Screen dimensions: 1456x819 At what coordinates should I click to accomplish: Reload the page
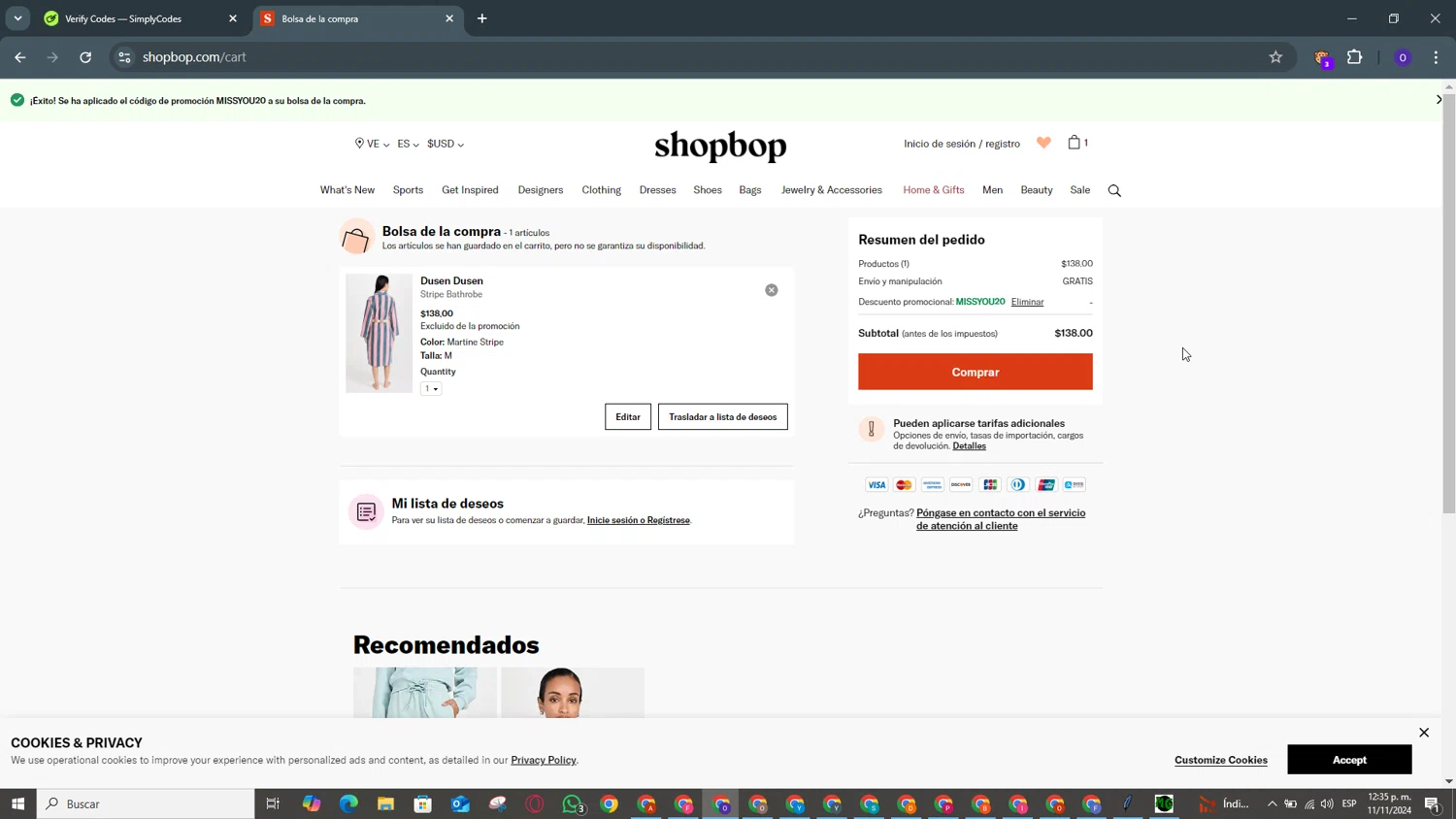coord(85,57)
